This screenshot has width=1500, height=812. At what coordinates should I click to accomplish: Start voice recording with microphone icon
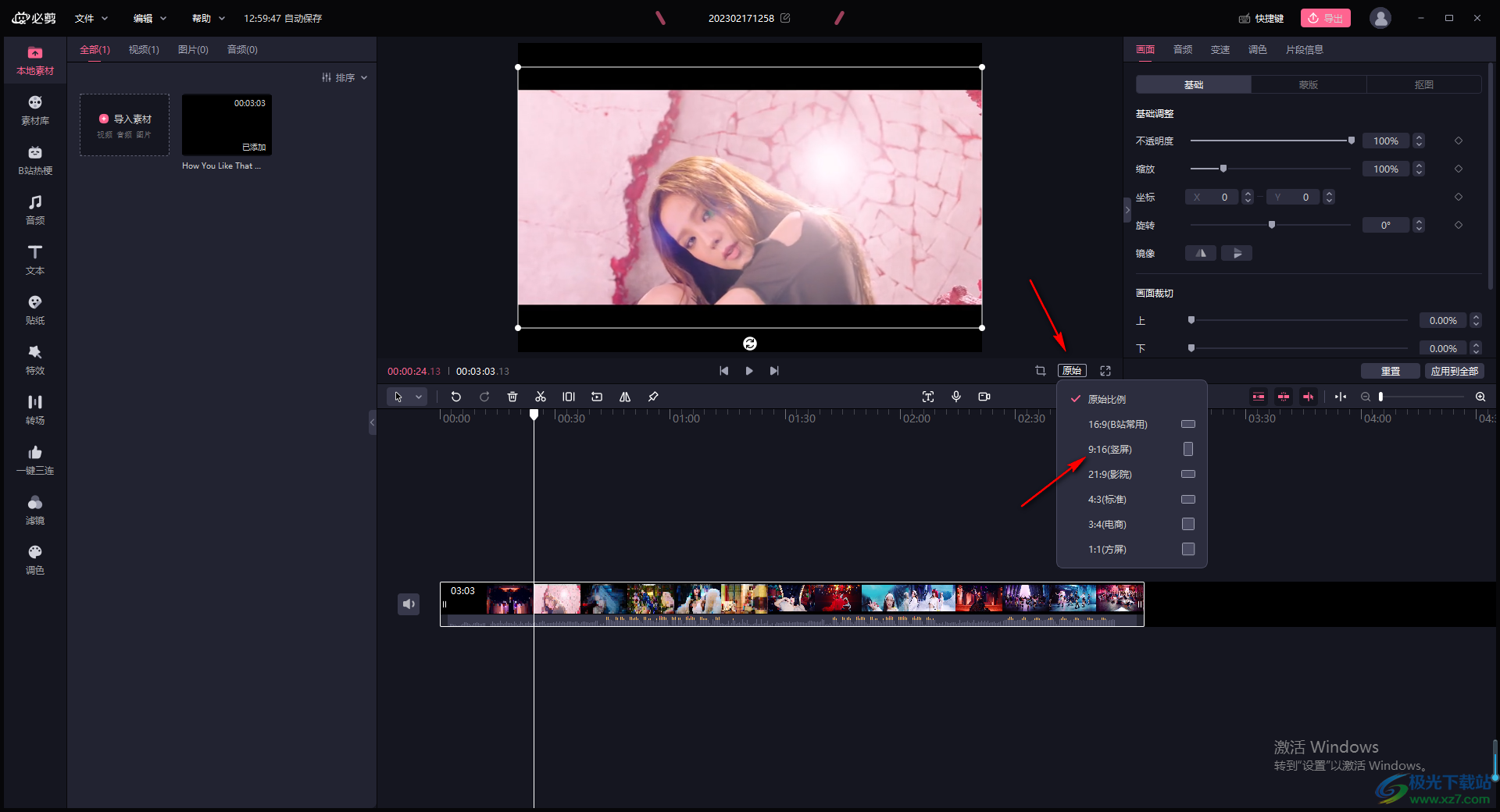click(x=956, y=397)
